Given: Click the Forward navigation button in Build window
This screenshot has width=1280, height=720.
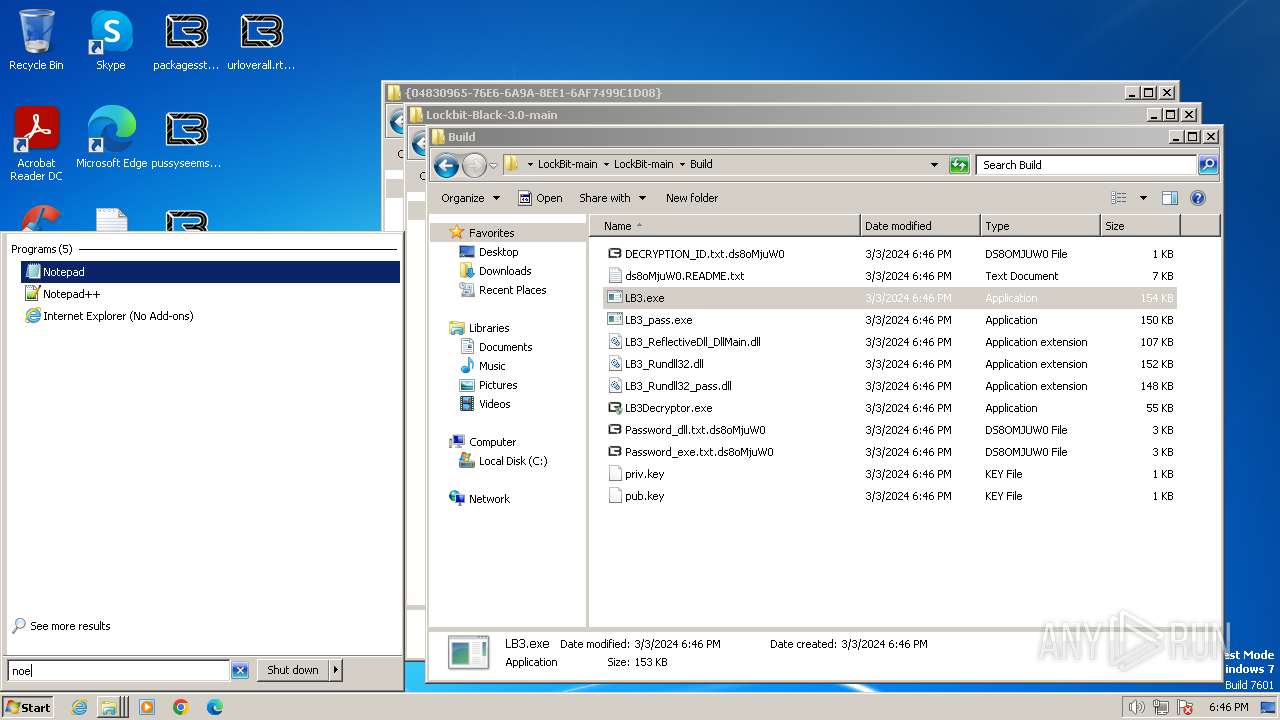Looking at the screenshot, I should (474, 165).
